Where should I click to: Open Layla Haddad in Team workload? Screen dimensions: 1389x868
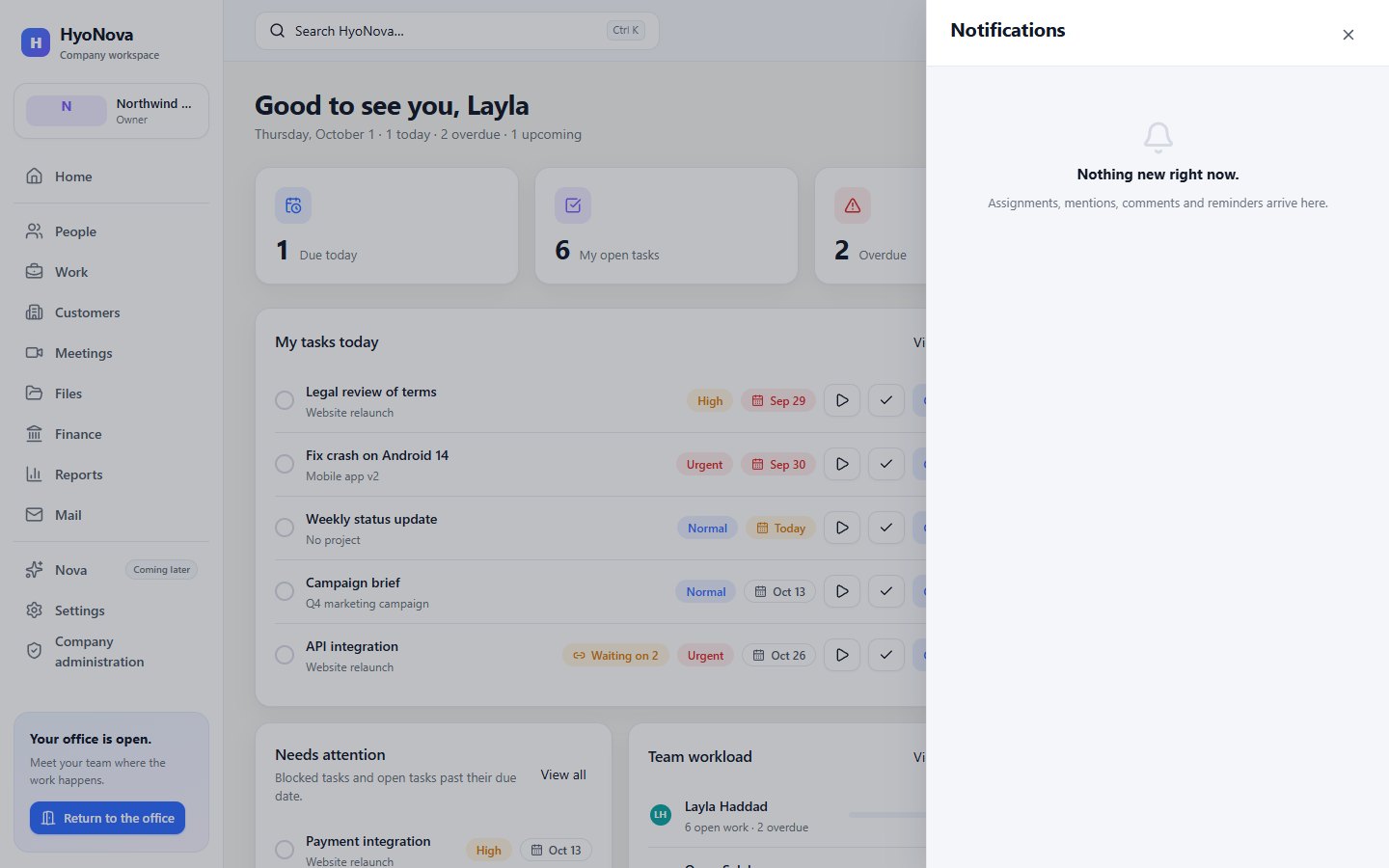[786, 816]
